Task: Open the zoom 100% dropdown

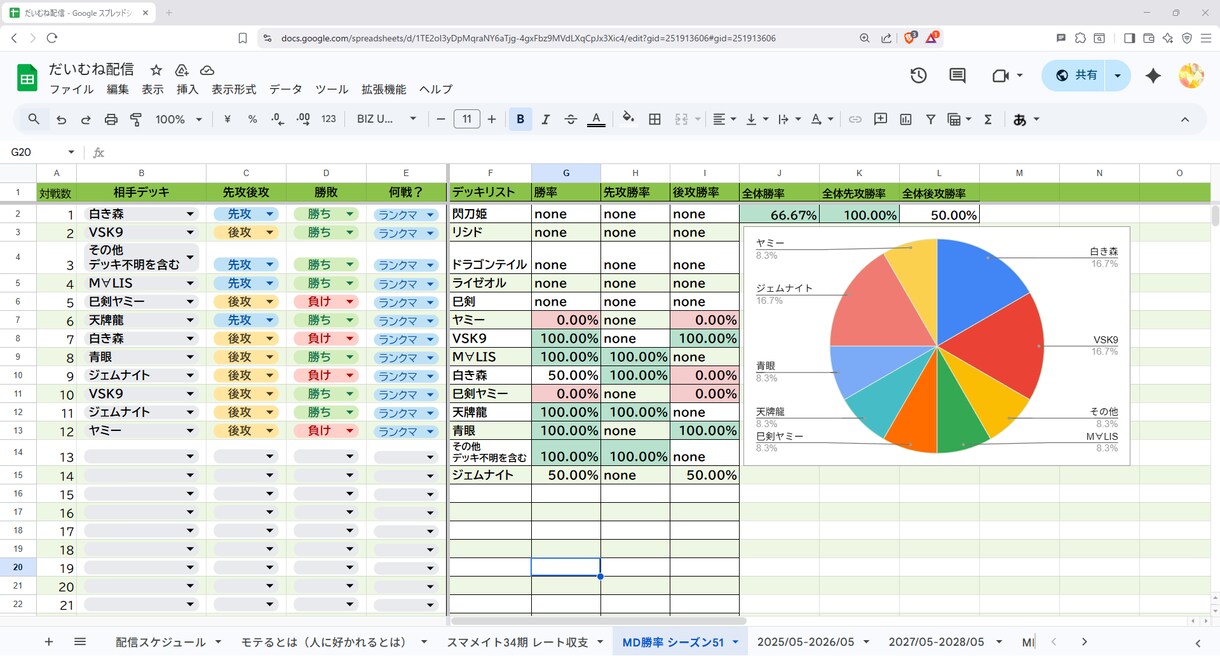Action: coord(179,119)
